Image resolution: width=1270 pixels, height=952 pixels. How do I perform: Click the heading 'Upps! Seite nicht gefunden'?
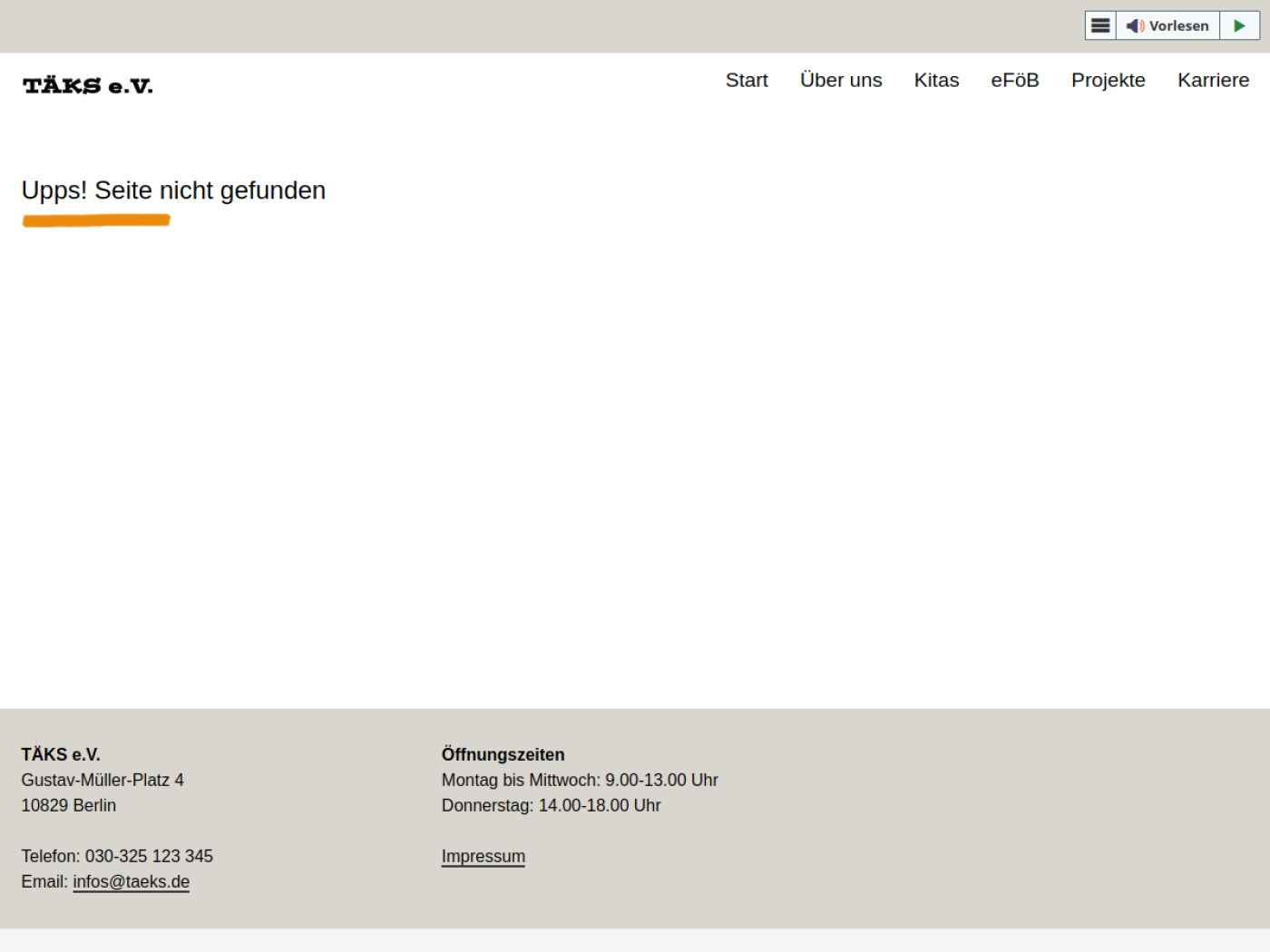tap(173, 190)
